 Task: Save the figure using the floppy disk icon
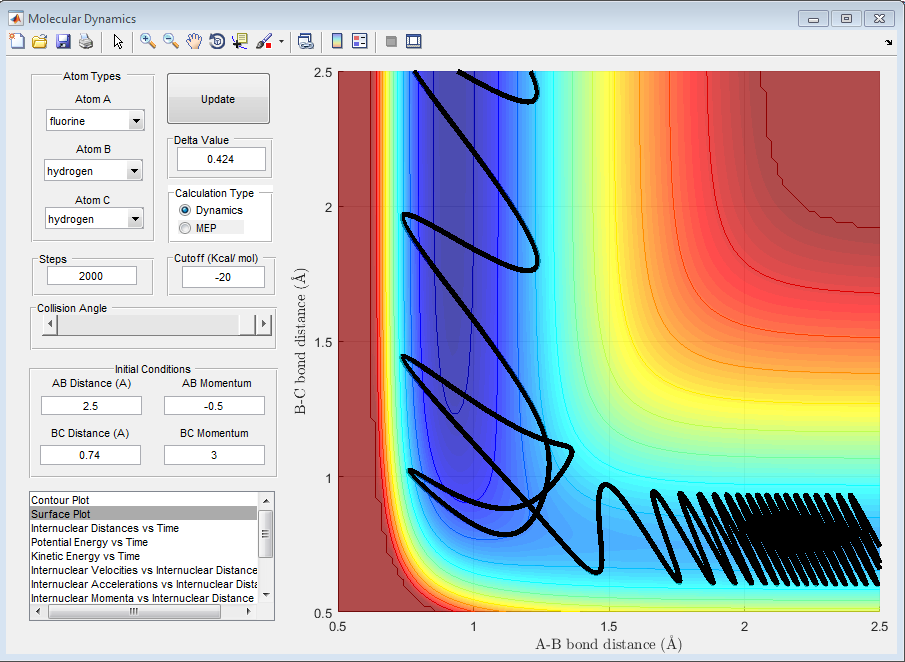coord(63,41)
